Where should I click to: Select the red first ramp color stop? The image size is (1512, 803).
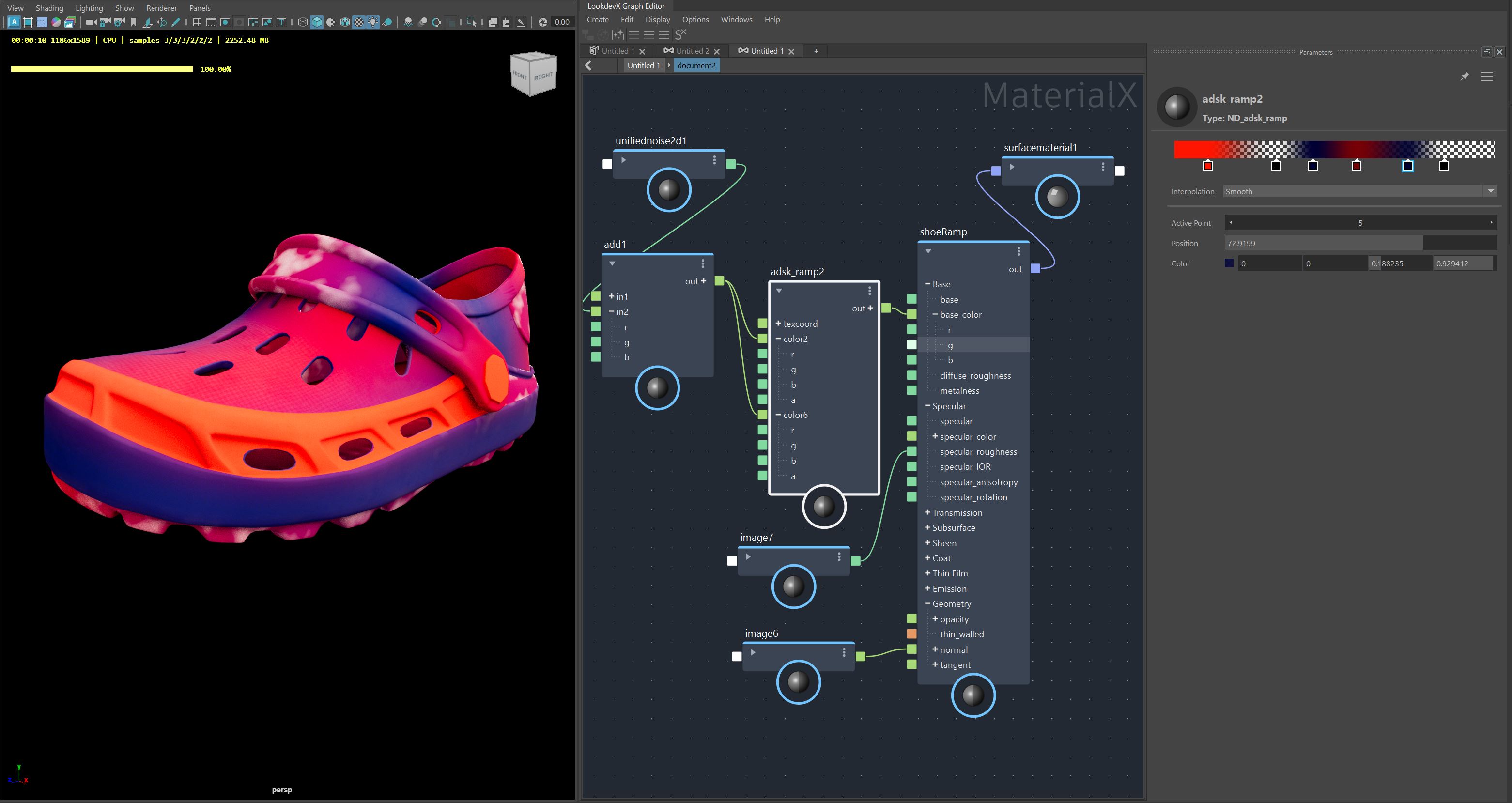(x=1207, y=166)
